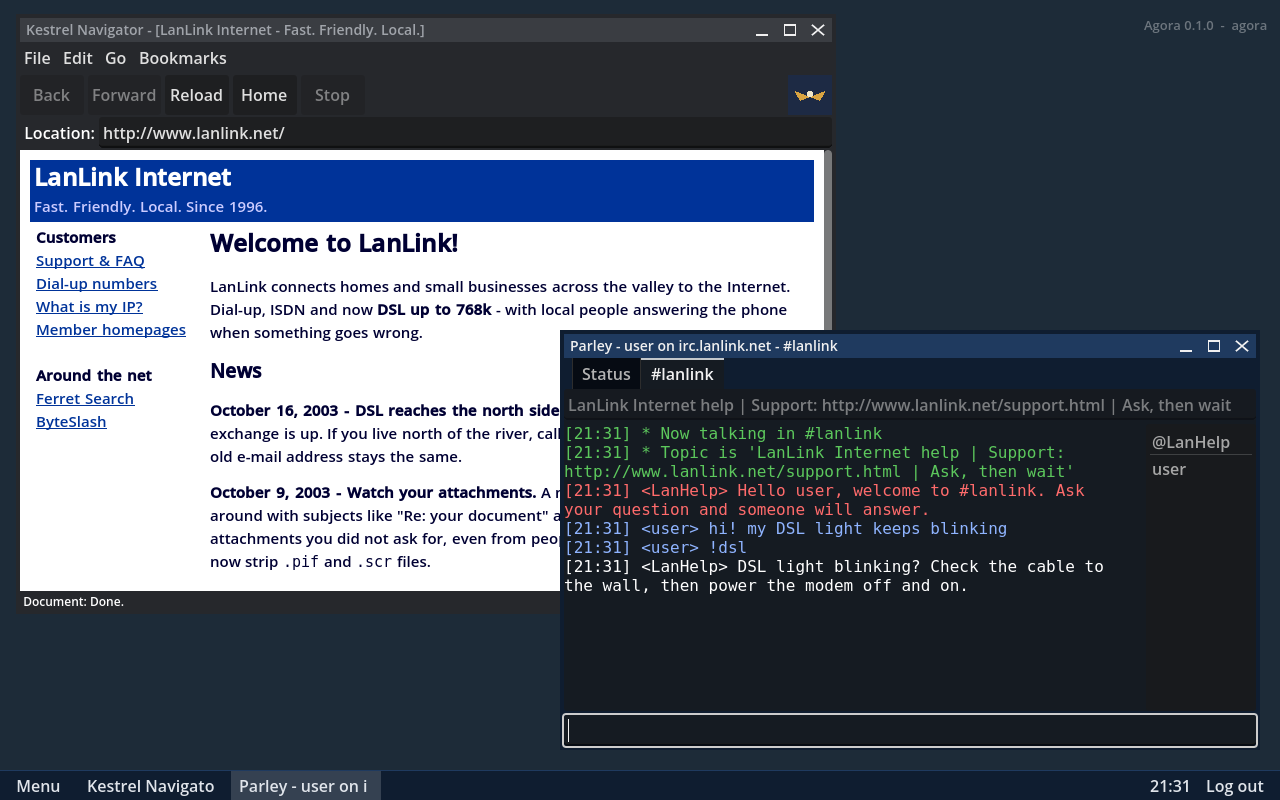1280x800 pixels.
Task: Follow the What is my IP? link
Action: coord(89,307)
